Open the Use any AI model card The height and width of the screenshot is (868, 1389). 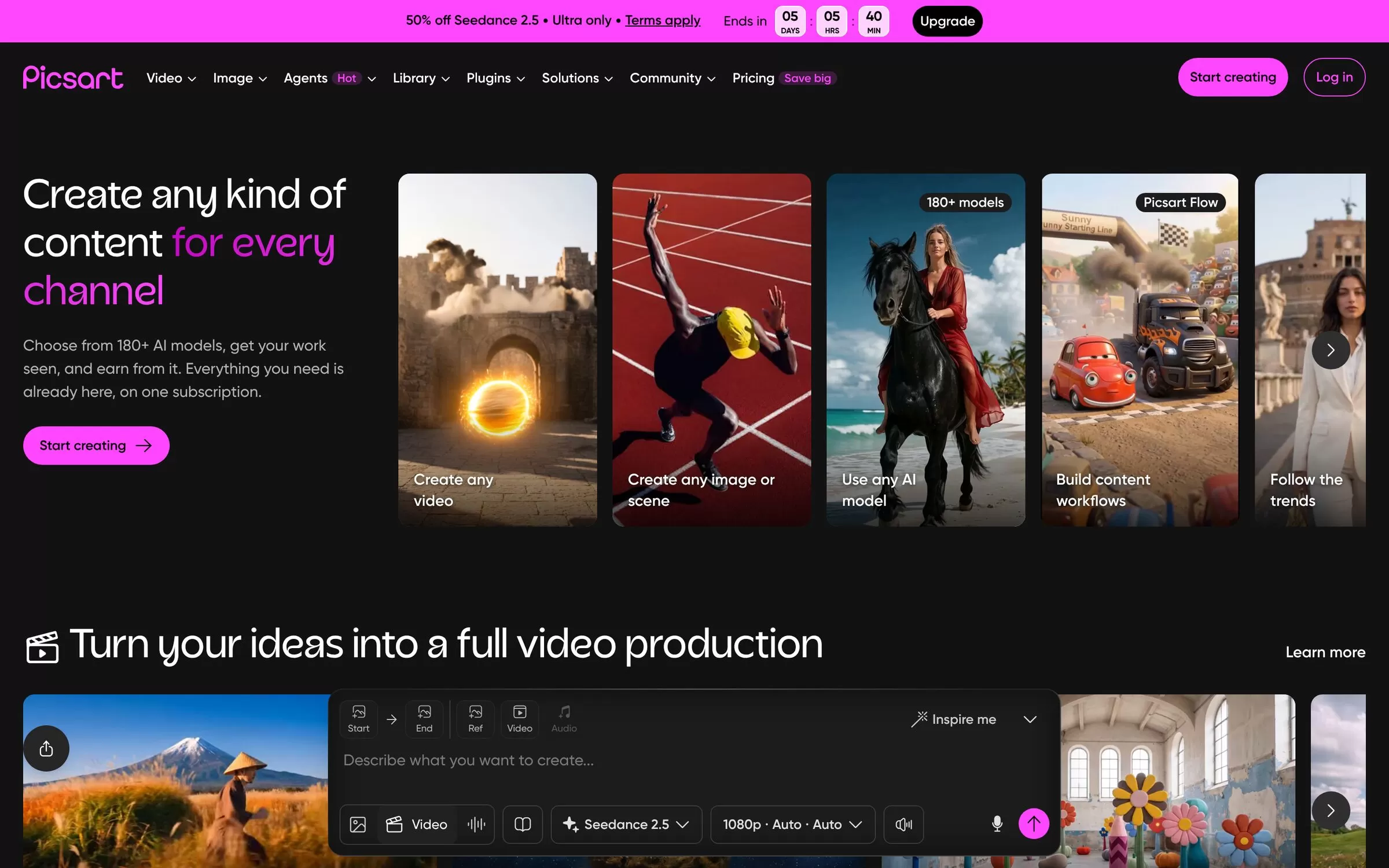point(926,350)
